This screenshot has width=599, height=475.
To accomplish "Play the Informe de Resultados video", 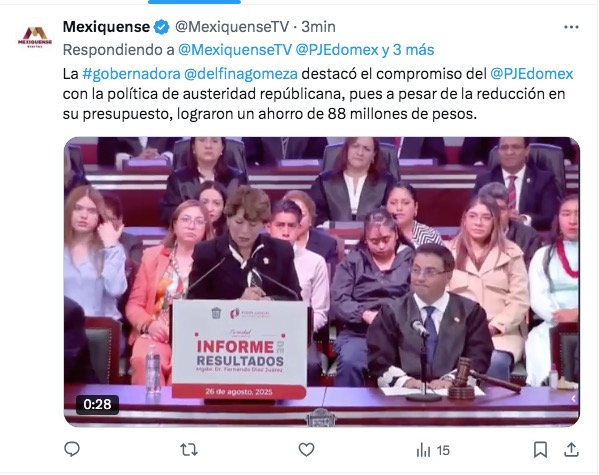I will pyautogui.click(x=322, y=281).
